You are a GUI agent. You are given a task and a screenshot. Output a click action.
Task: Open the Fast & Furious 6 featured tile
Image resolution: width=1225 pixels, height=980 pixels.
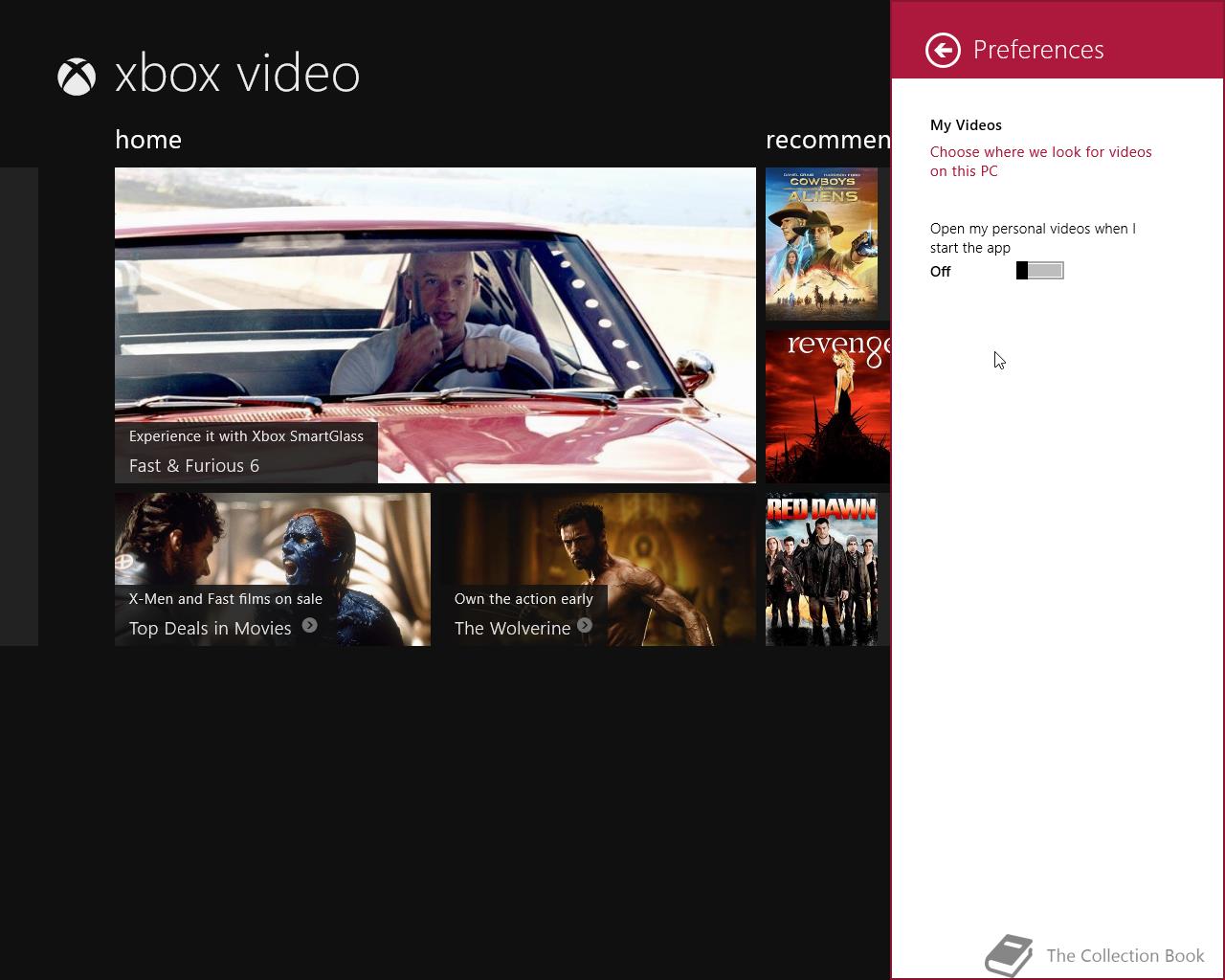click(x=435, y=325)
